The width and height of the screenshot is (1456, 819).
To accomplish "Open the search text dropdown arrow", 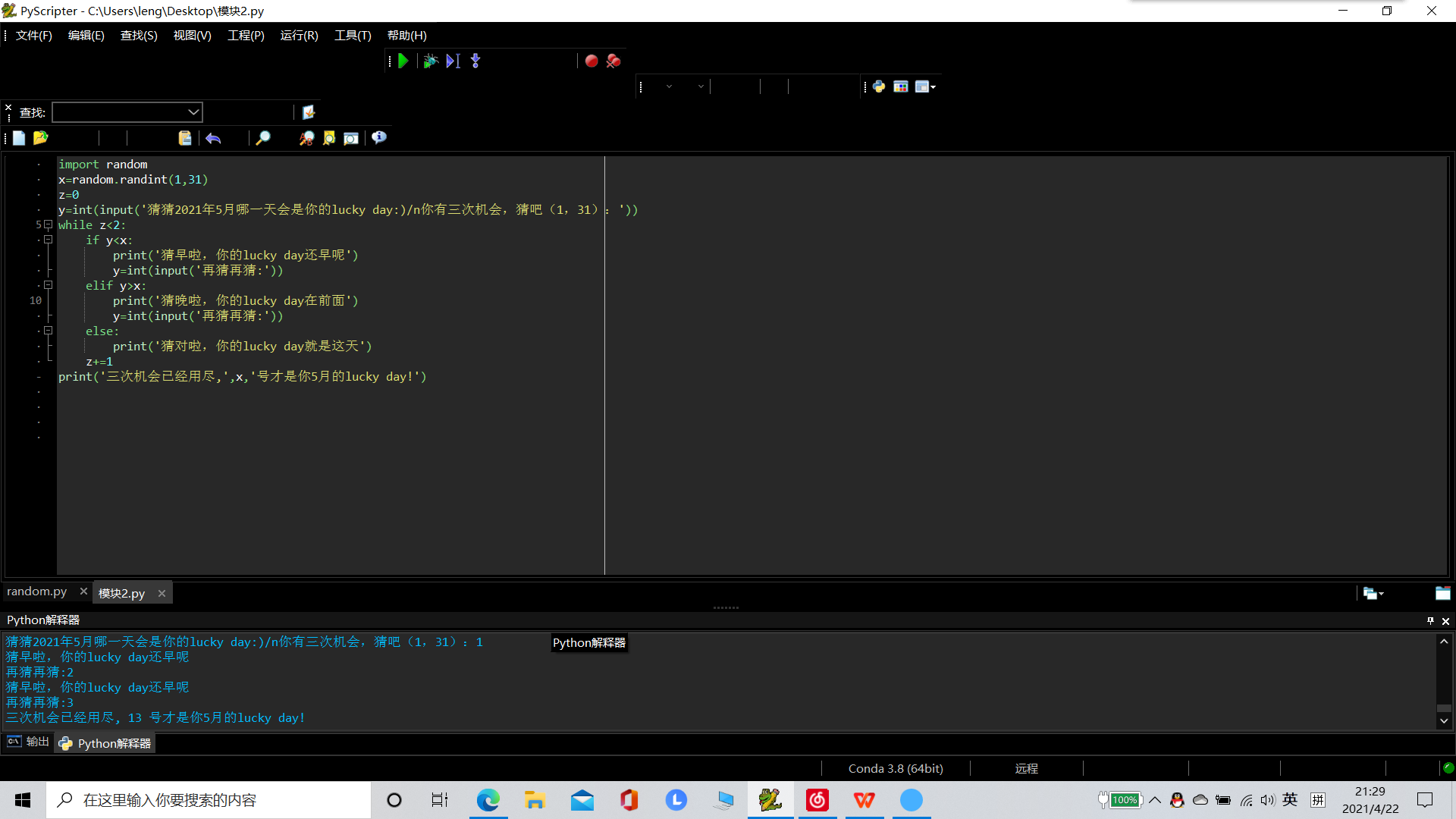I will (x=193, y=112).
